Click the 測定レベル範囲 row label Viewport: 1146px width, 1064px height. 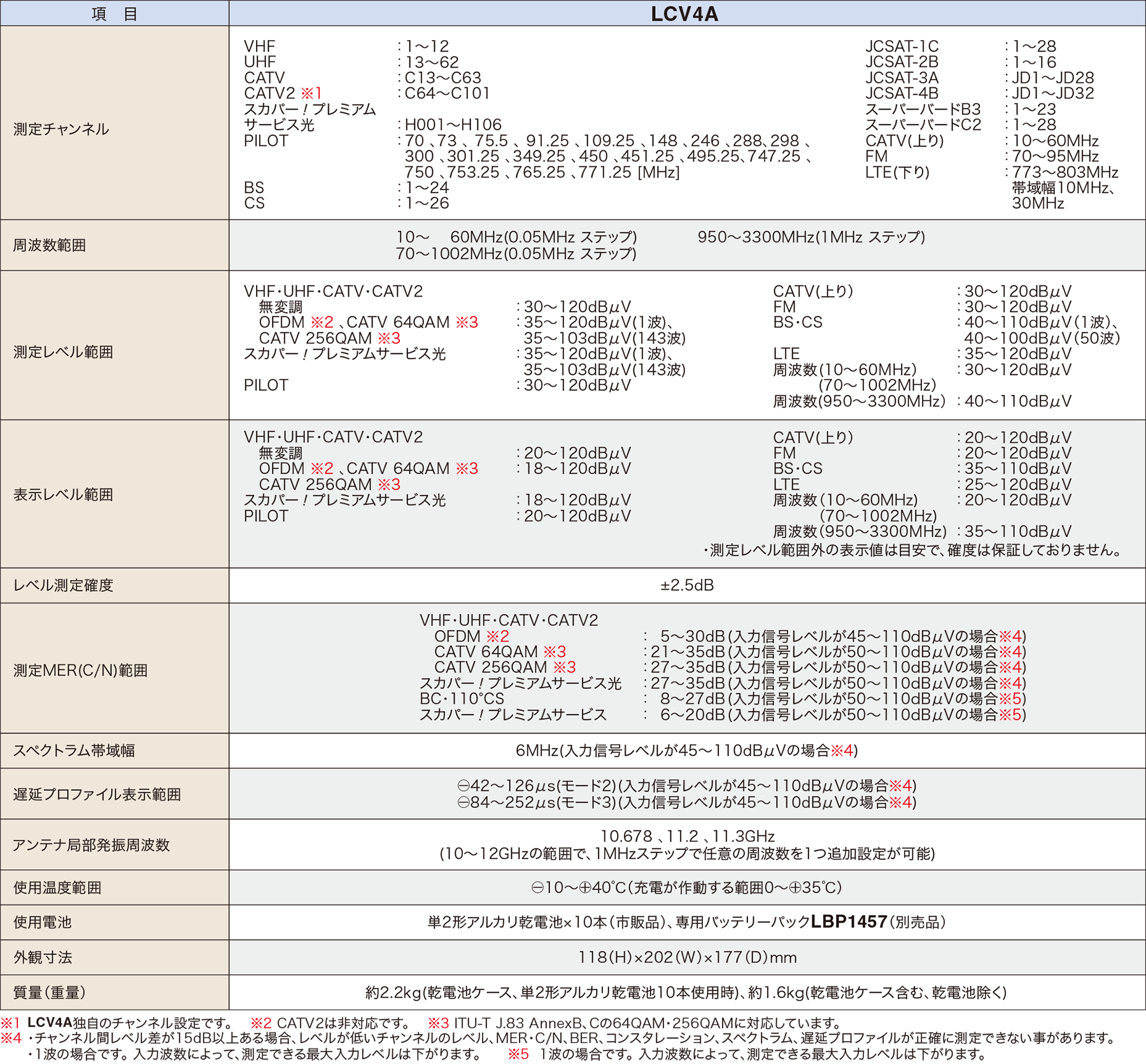point(63,352)
